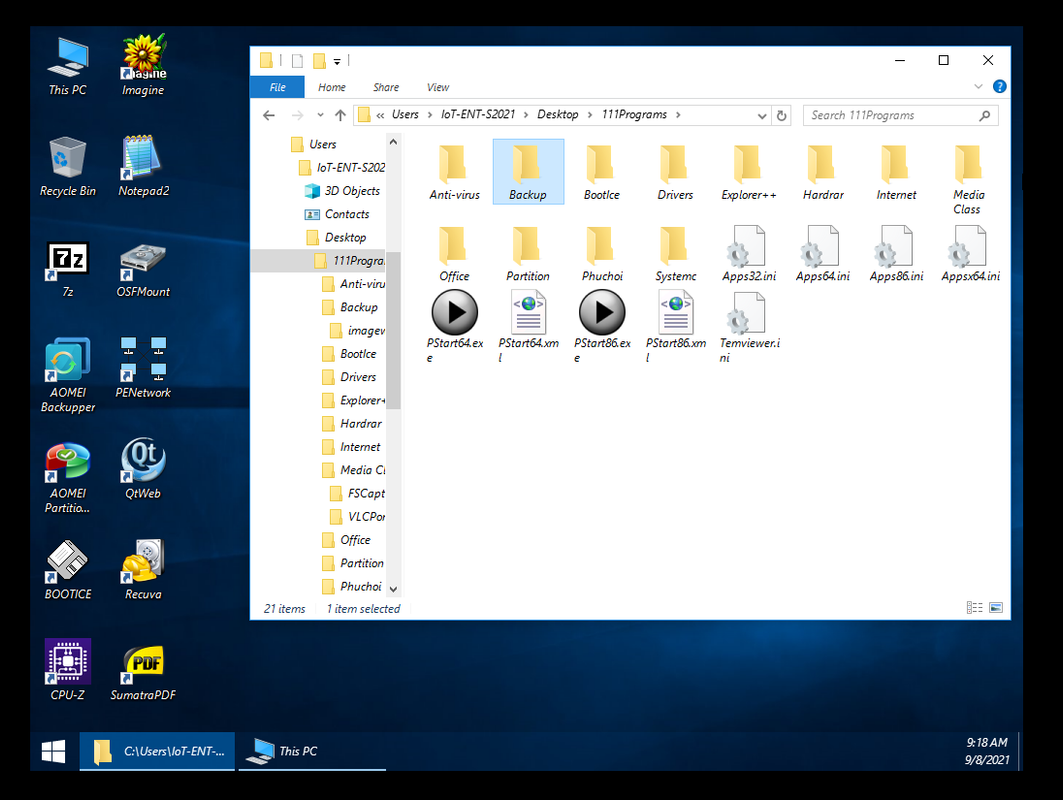Select the 7z desktop shortcut
The width and height of the screenshot is (1063, 800).
pos(67,269)
